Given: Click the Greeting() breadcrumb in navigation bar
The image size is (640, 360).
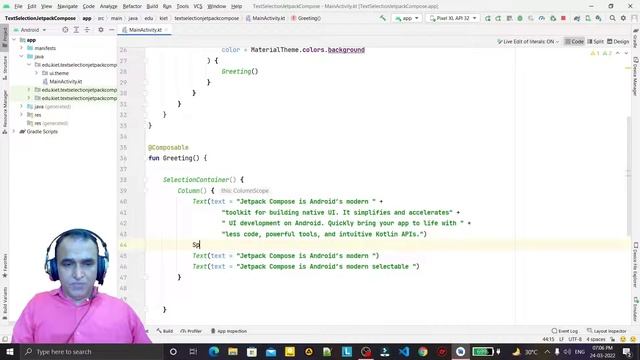Looking at the screenshot, I should [306, 18].
